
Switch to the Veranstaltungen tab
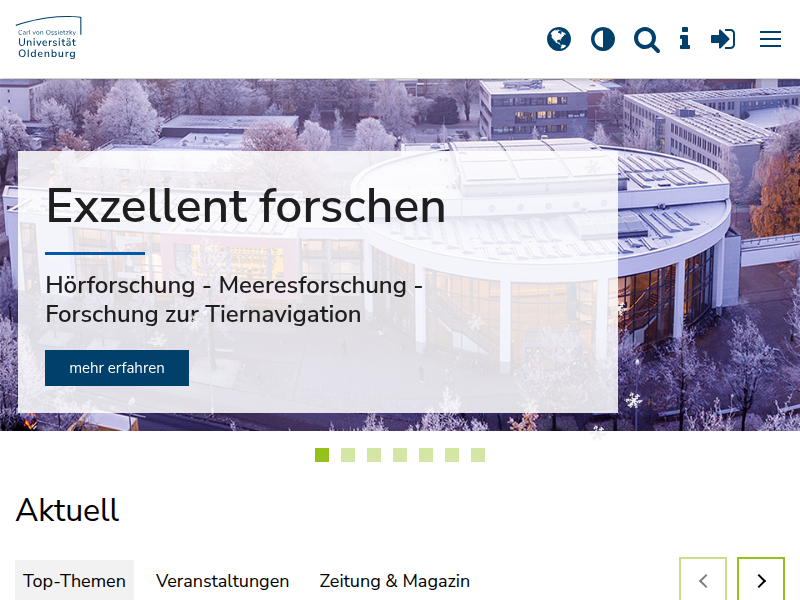point(222,581)
